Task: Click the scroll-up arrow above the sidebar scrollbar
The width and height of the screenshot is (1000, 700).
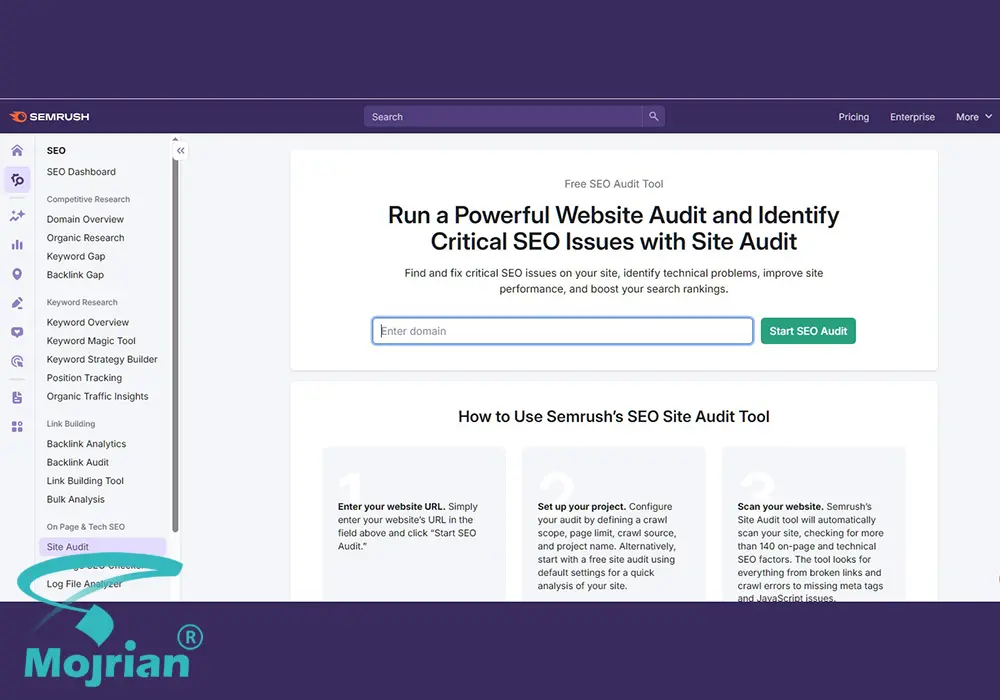Action: [175, 139]
